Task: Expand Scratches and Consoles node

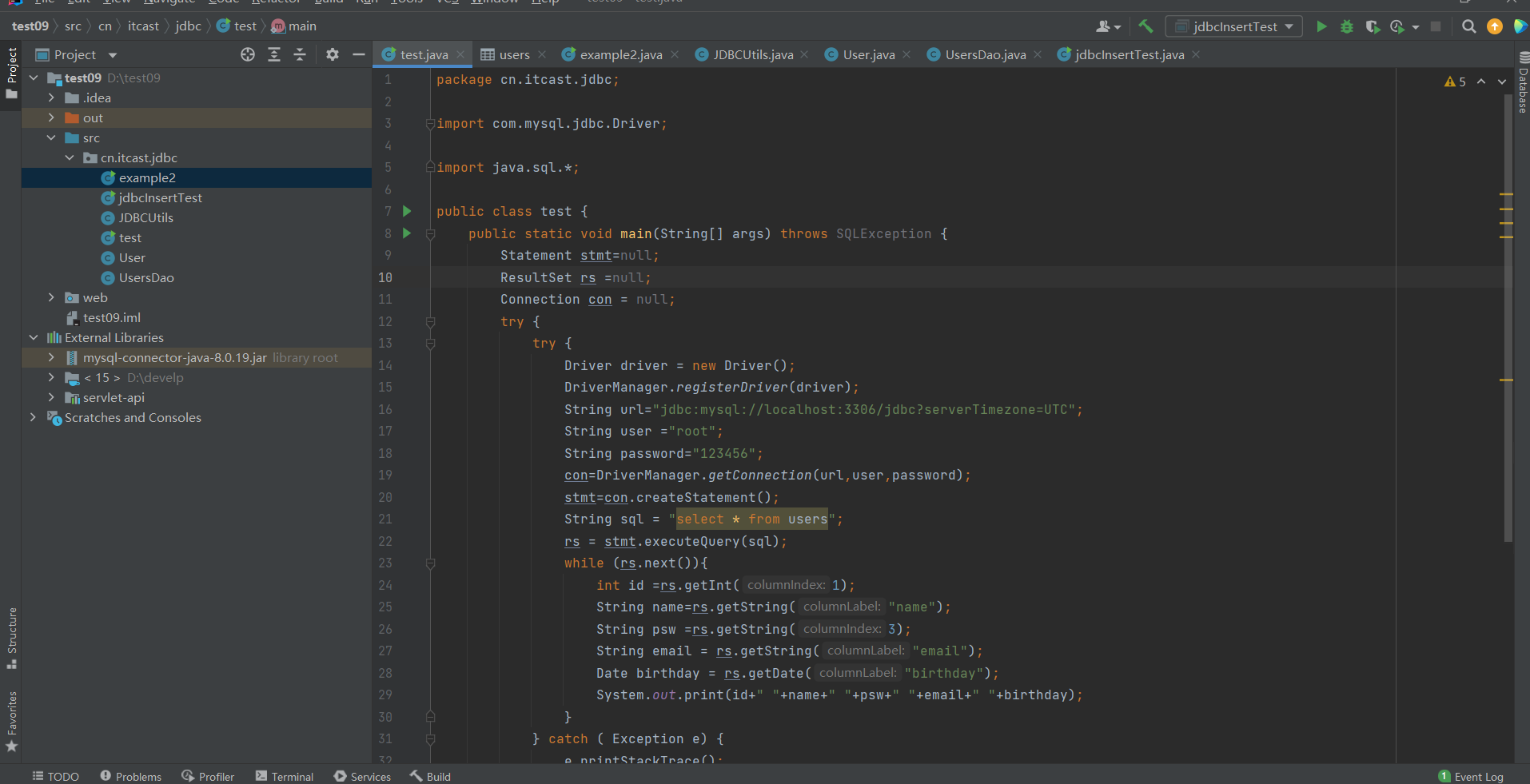Action: coord(34,417)
